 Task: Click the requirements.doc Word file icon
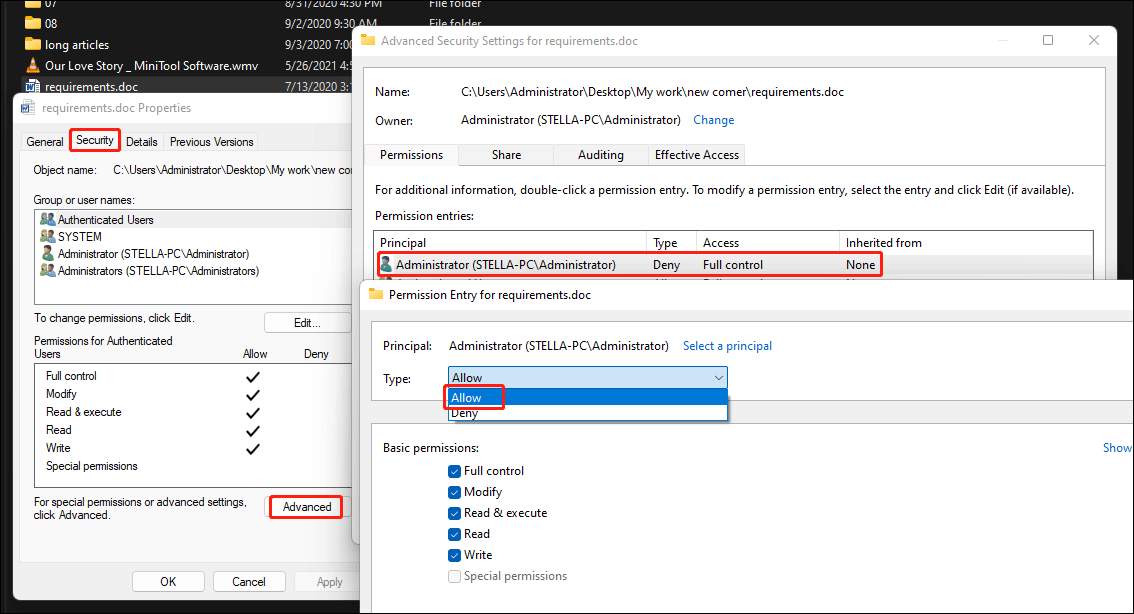(32, 87)
